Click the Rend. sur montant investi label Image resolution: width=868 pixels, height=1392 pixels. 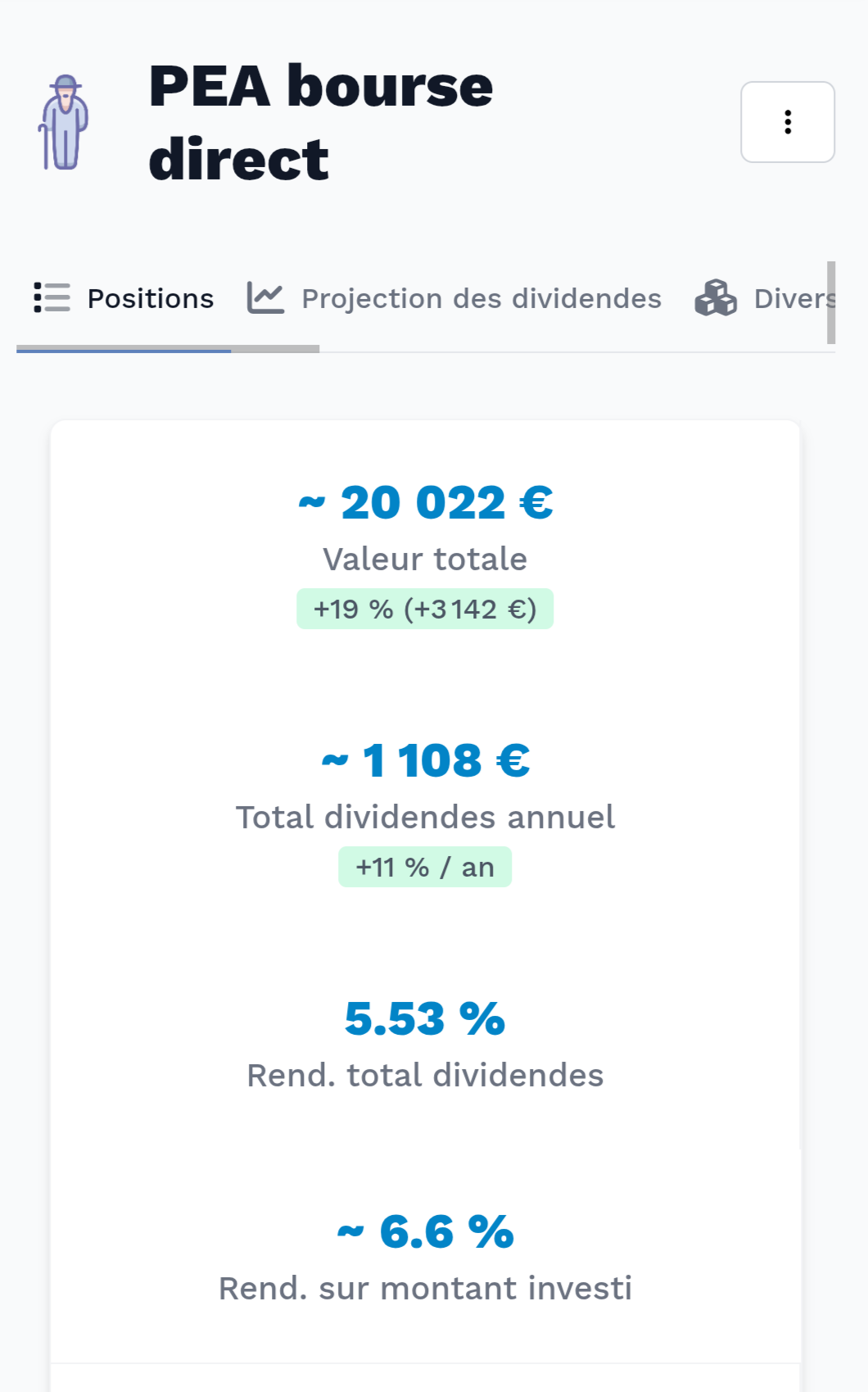tap(425, 1288)
